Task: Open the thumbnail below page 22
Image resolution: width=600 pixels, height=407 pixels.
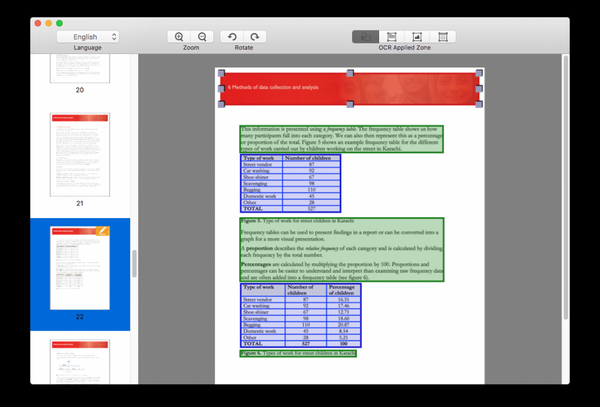Action: point(80,361)
